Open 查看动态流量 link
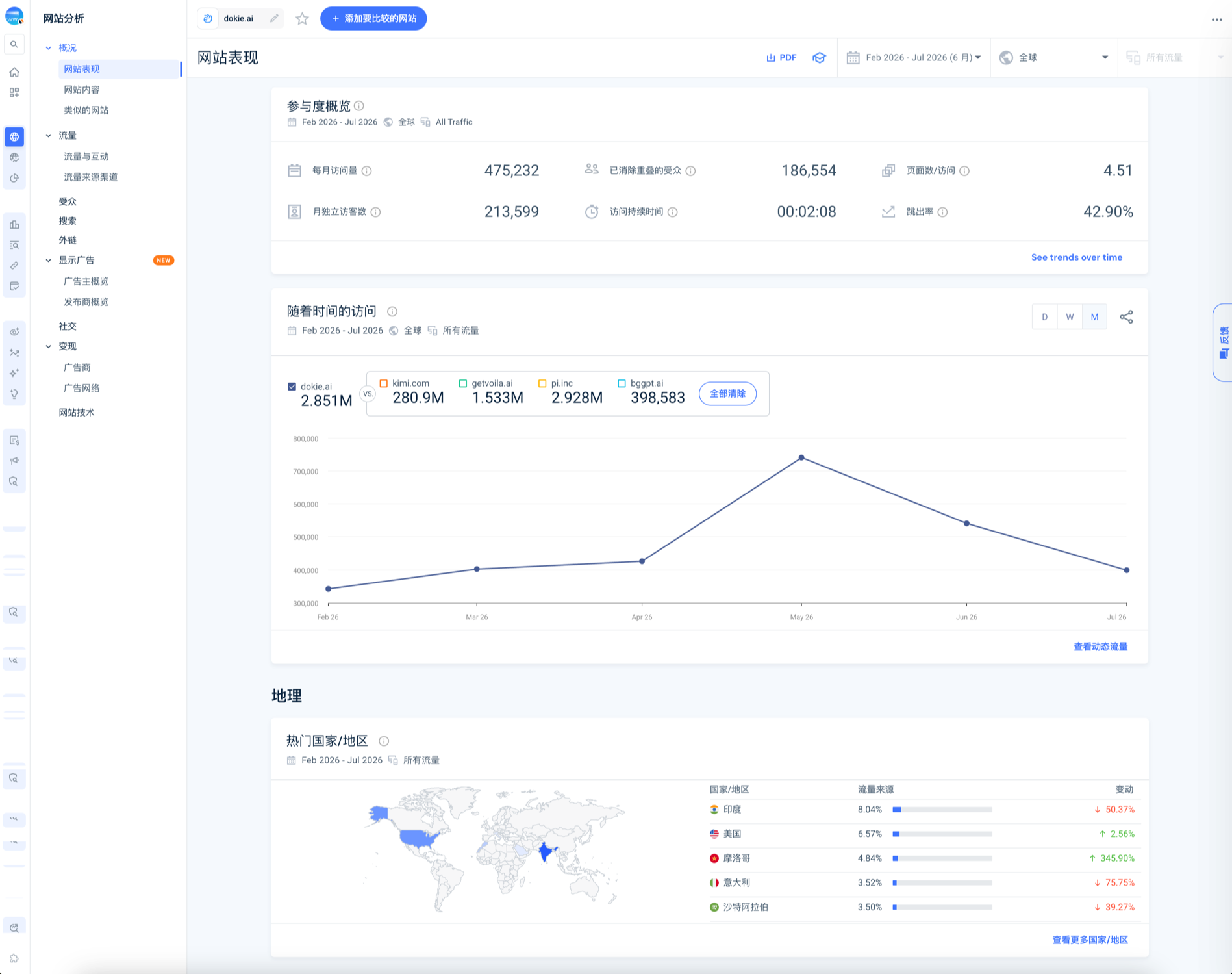 (1101, 647)
